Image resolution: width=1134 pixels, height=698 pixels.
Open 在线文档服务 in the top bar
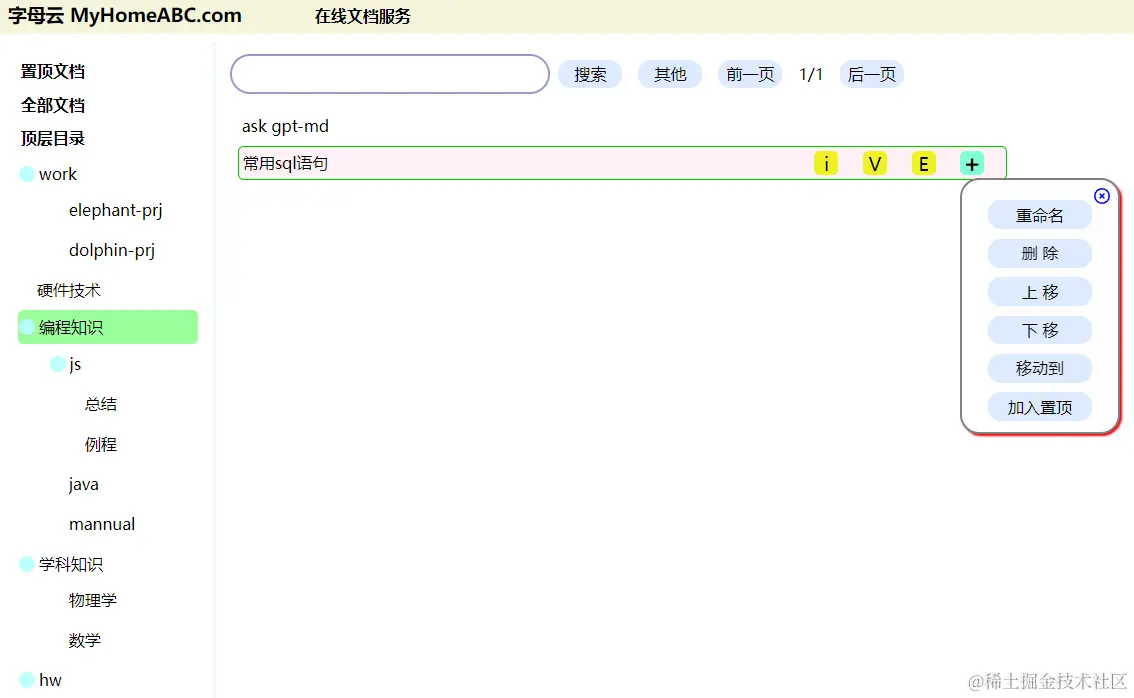[x=362, y=16]
